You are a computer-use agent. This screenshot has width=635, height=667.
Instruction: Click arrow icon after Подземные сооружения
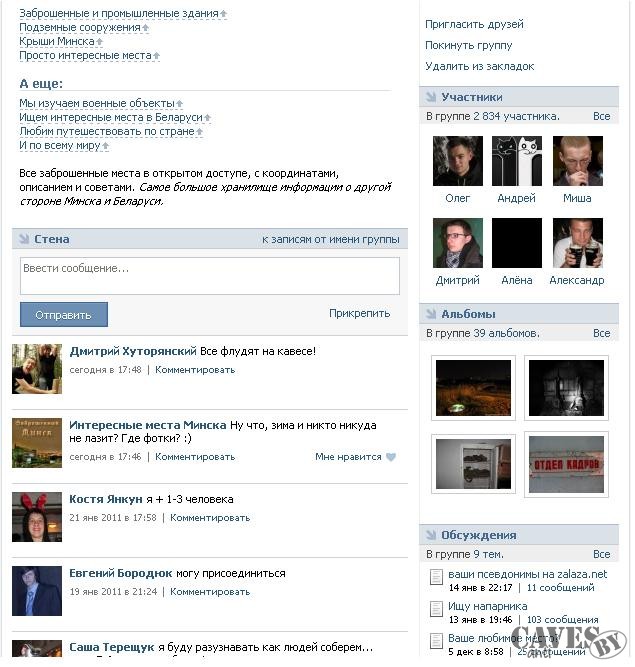click(x=146, y=28)
